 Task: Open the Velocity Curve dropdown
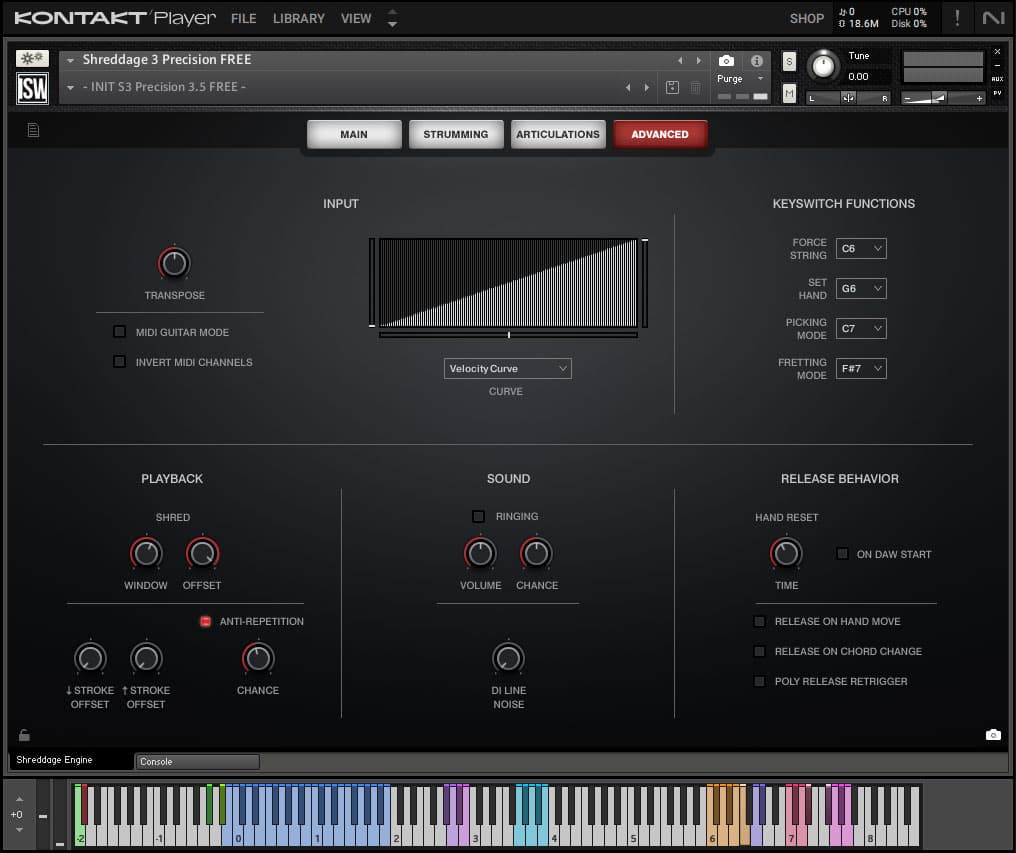pyautogui.click(x=507, y=369)
